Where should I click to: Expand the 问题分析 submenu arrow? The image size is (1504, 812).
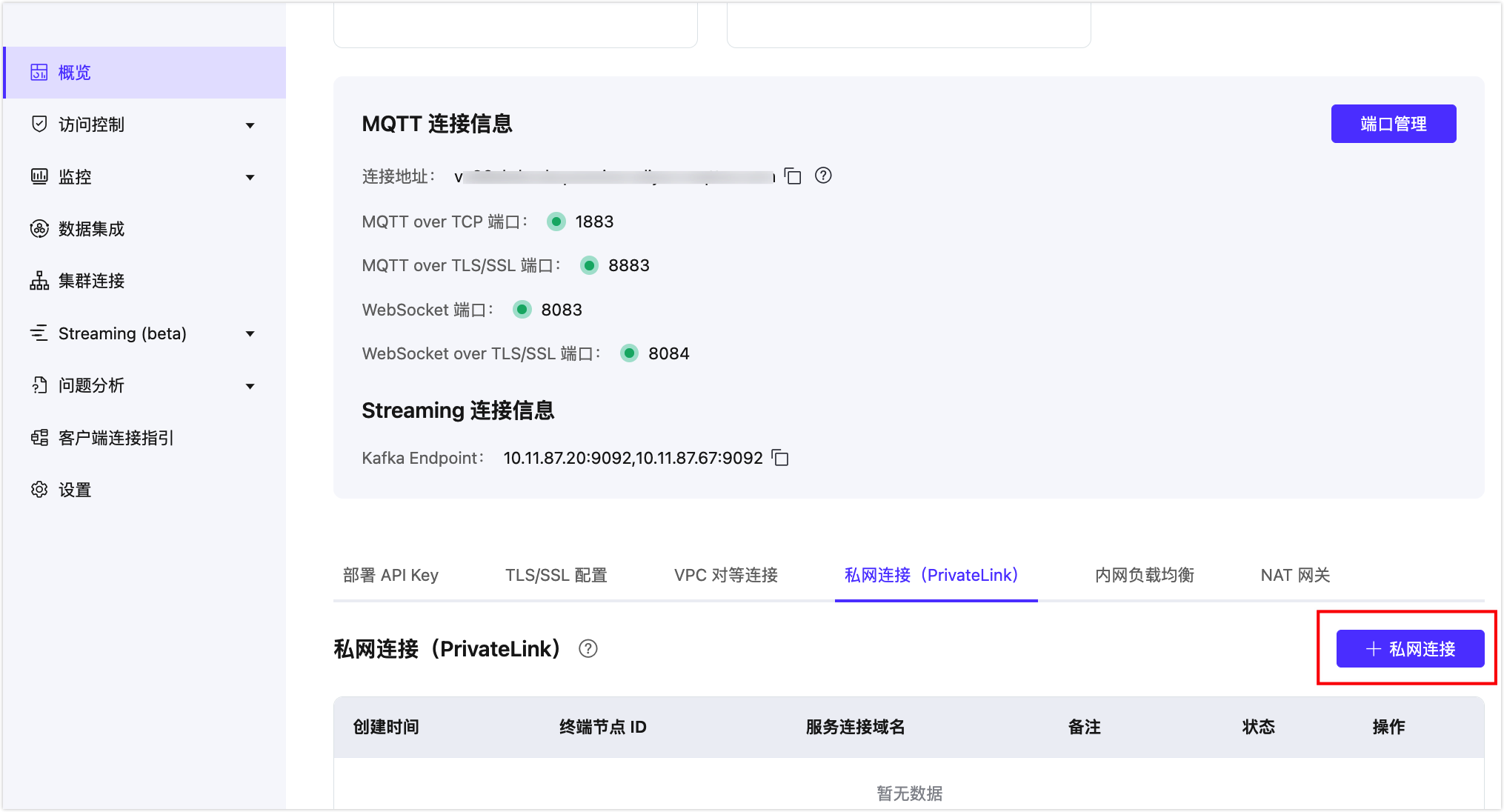(250, 386)
